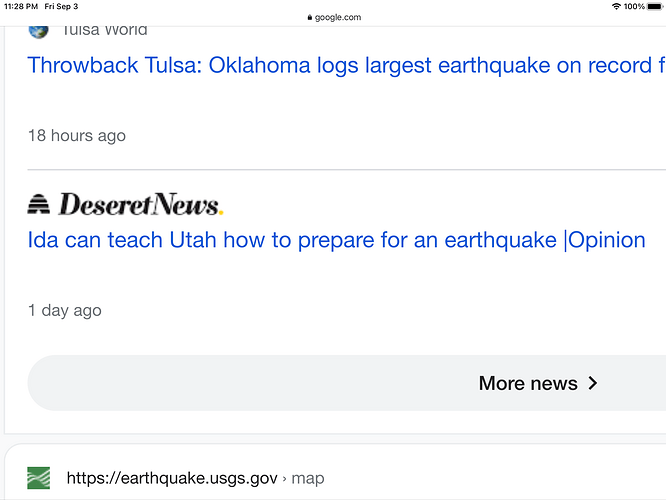Click the More news button
The width and height of the screenshot is (666, 500).
(x=347, y=383)
